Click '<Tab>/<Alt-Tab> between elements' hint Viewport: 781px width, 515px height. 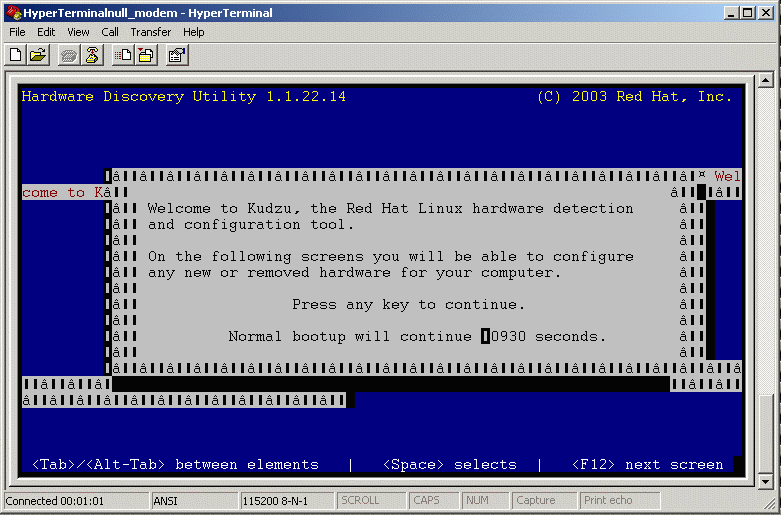pos(175,464)
